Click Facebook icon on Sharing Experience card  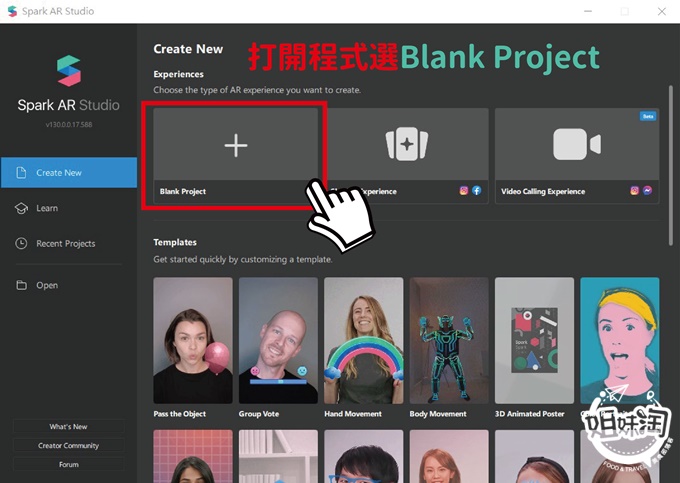[477, 191]
